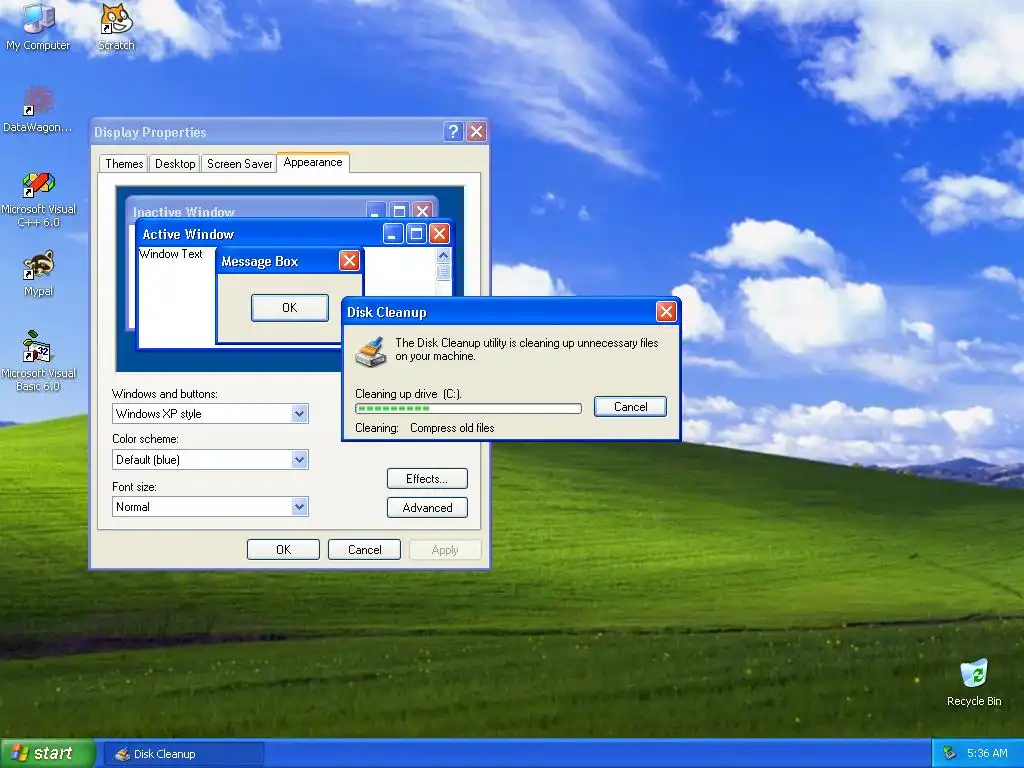The width and height of the screenshot is (1024, 768).
Task: Click preview window scrollbar up arrow
Action: pos(443,255)
